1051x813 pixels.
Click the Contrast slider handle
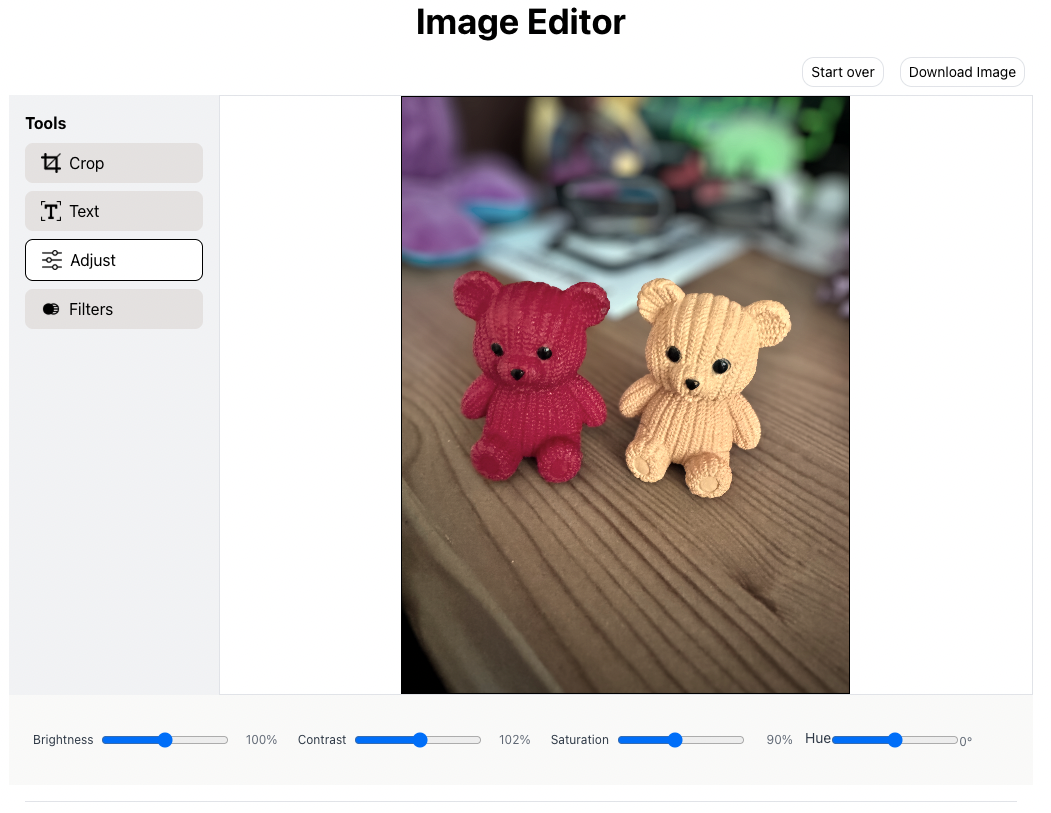point(419,740)
